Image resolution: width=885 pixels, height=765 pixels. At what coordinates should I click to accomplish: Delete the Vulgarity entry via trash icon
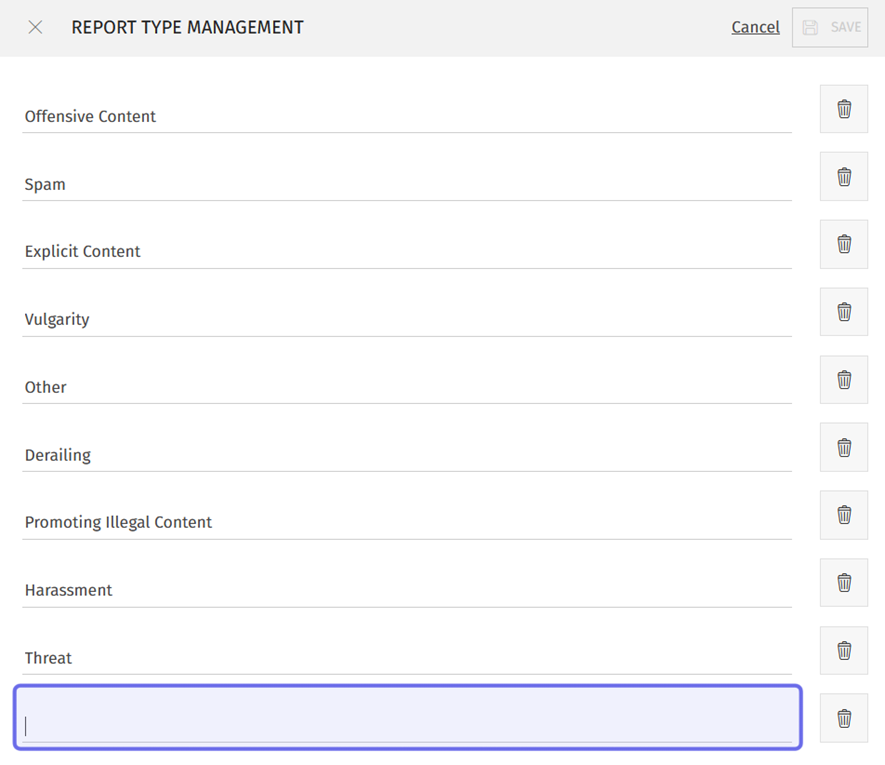point(844,312)
